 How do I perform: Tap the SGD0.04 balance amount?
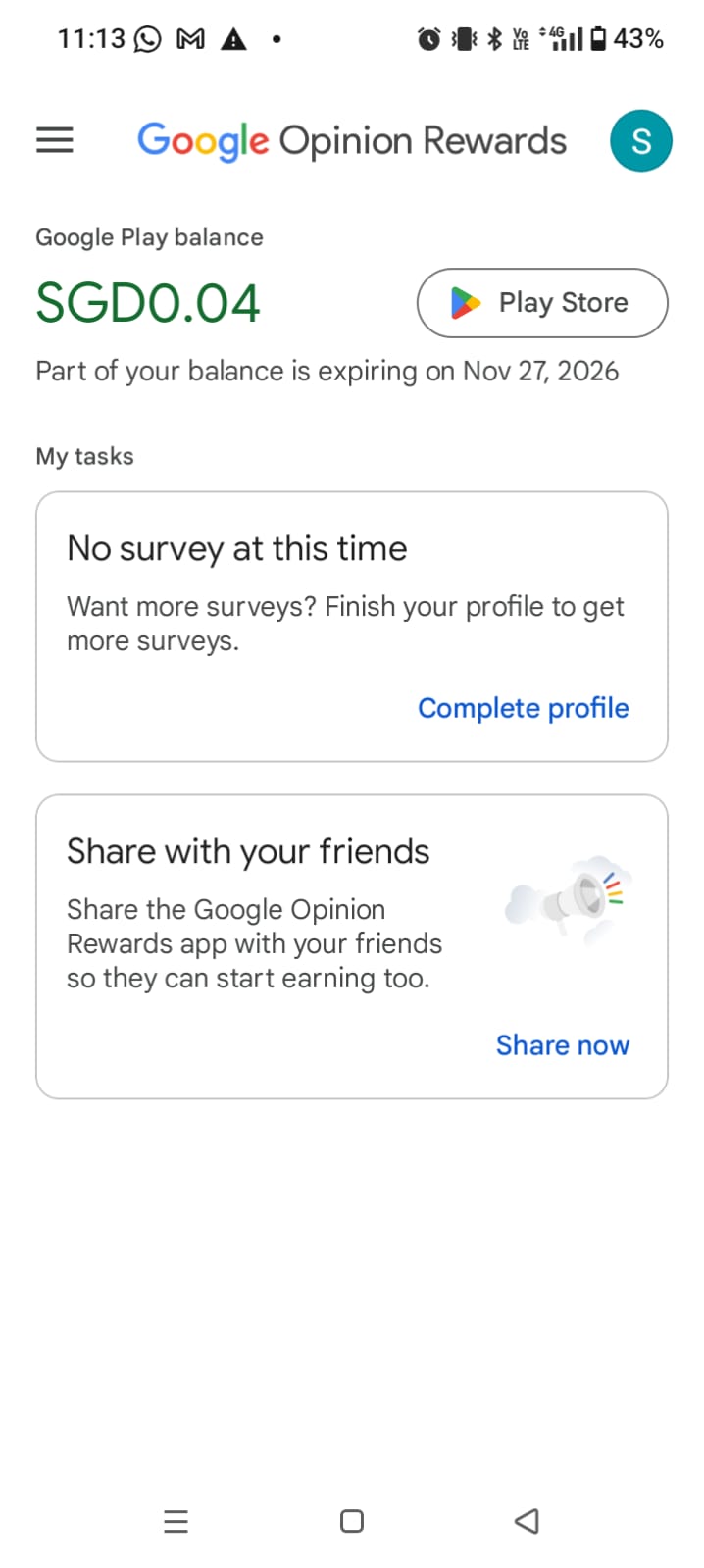pos(148,303)
